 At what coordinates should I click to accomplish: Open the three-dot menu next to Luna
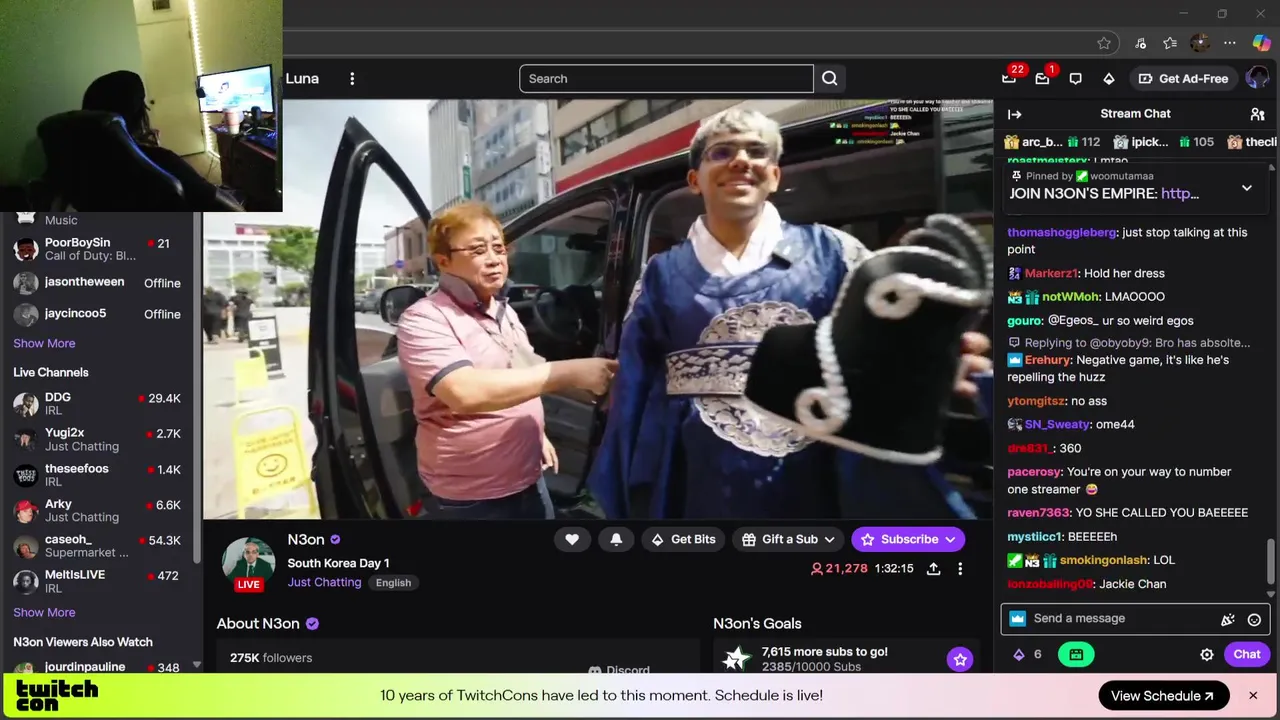pyautogui.click(x=352, y=79)
